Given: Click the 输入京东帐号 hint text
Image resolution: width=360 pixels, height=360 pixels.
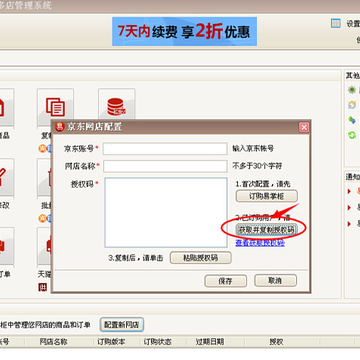Looking at the screenshot, I should tap(253, 149).
